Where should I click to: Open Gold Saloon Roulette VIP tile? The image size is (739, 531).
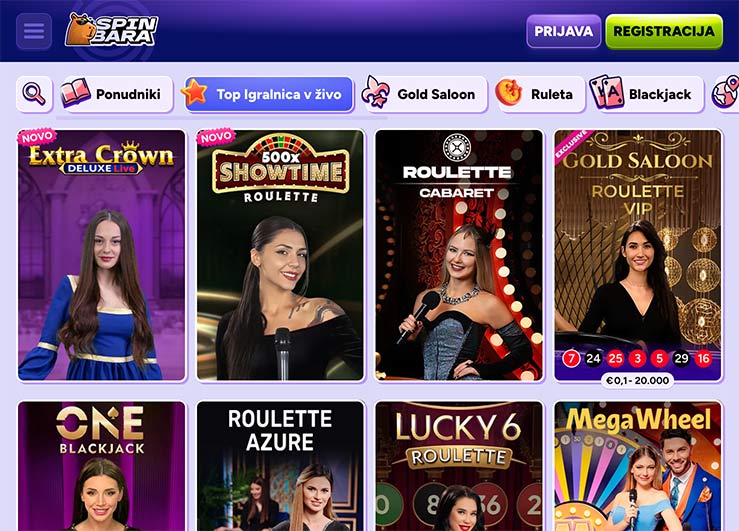tap(638, 255)
